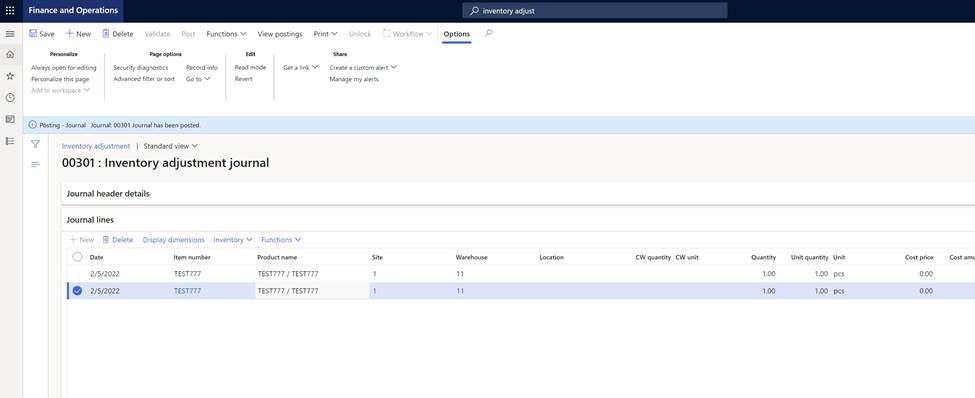Create a New journal from action pane
Image resolution: width=975 pixels, height=398 pixels.
click(x=78, y=34)
